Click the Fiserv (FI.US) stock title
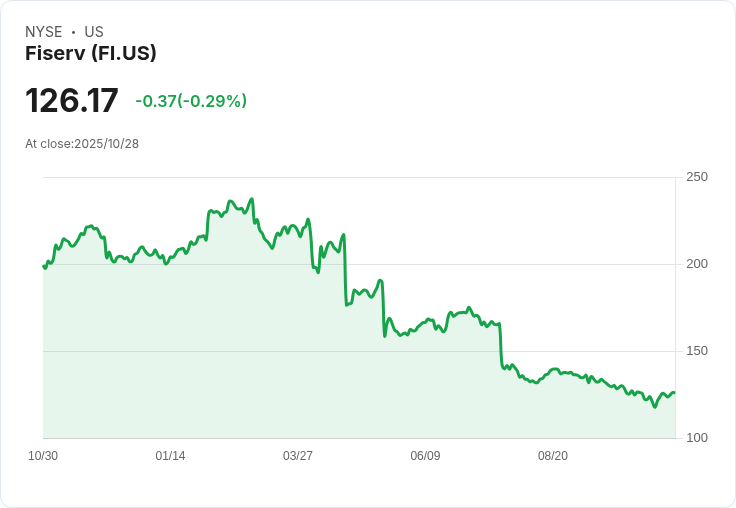Viewport: 736px width, 508px height. point(91,54)
